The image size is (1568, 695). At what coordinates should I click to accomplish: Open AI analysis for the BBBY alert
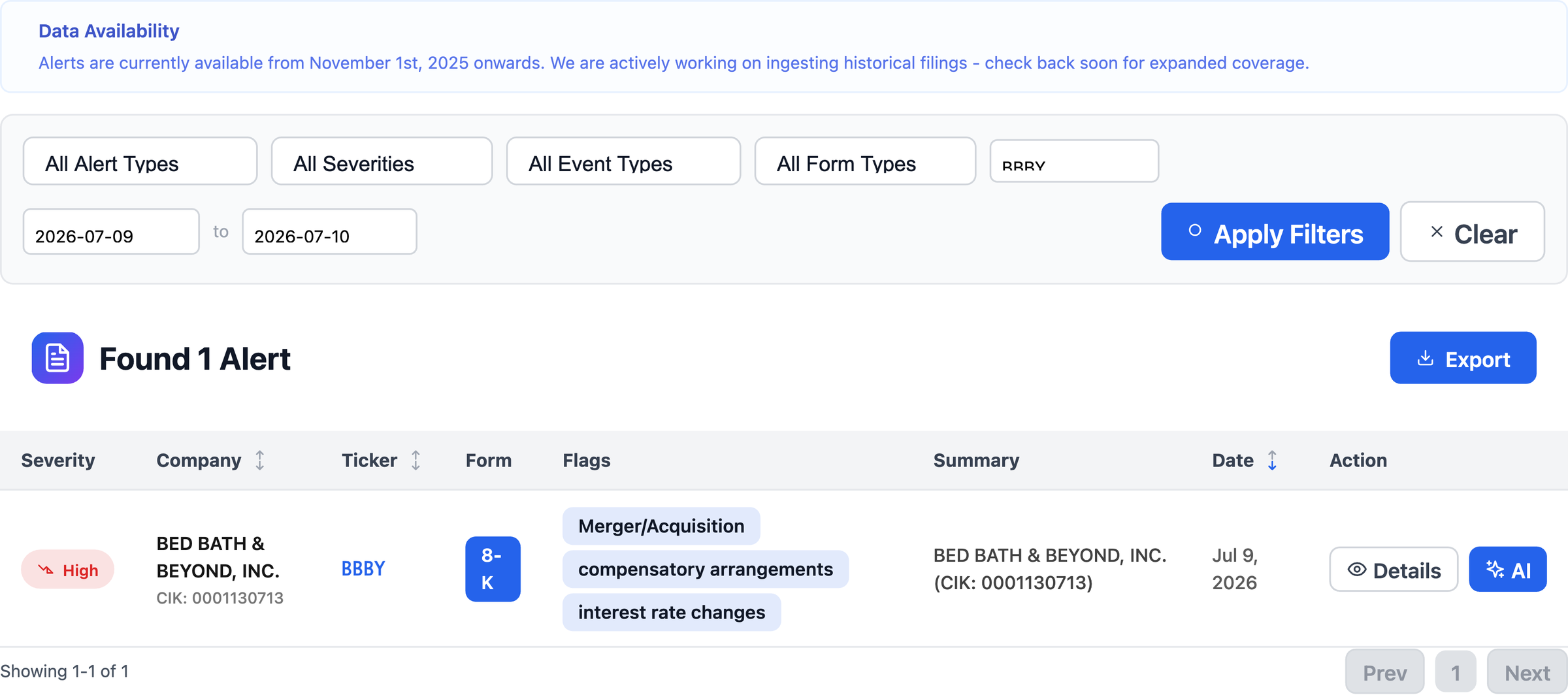coord(1508,570)
